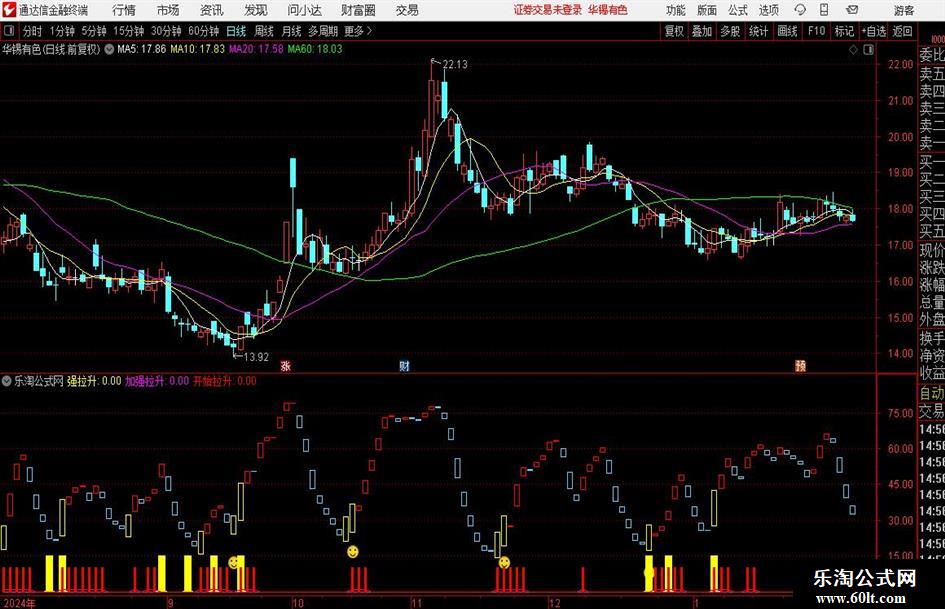Screen dimensions: 945x609
Task: Select the 周线 weekly period
Action: tap(263, 31)
